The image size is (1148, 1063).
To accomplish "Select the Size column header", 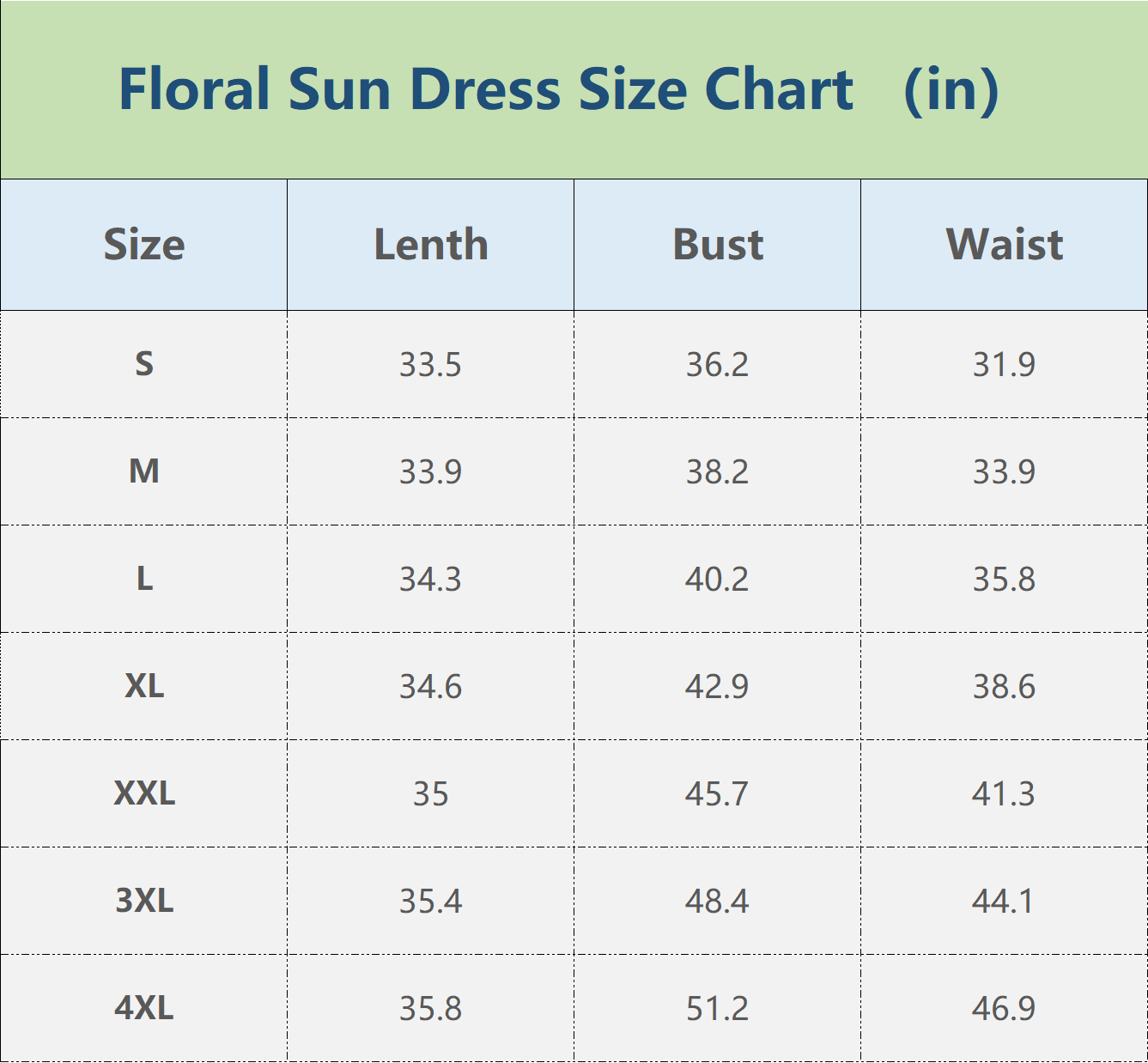I will (x=144, y=245).
